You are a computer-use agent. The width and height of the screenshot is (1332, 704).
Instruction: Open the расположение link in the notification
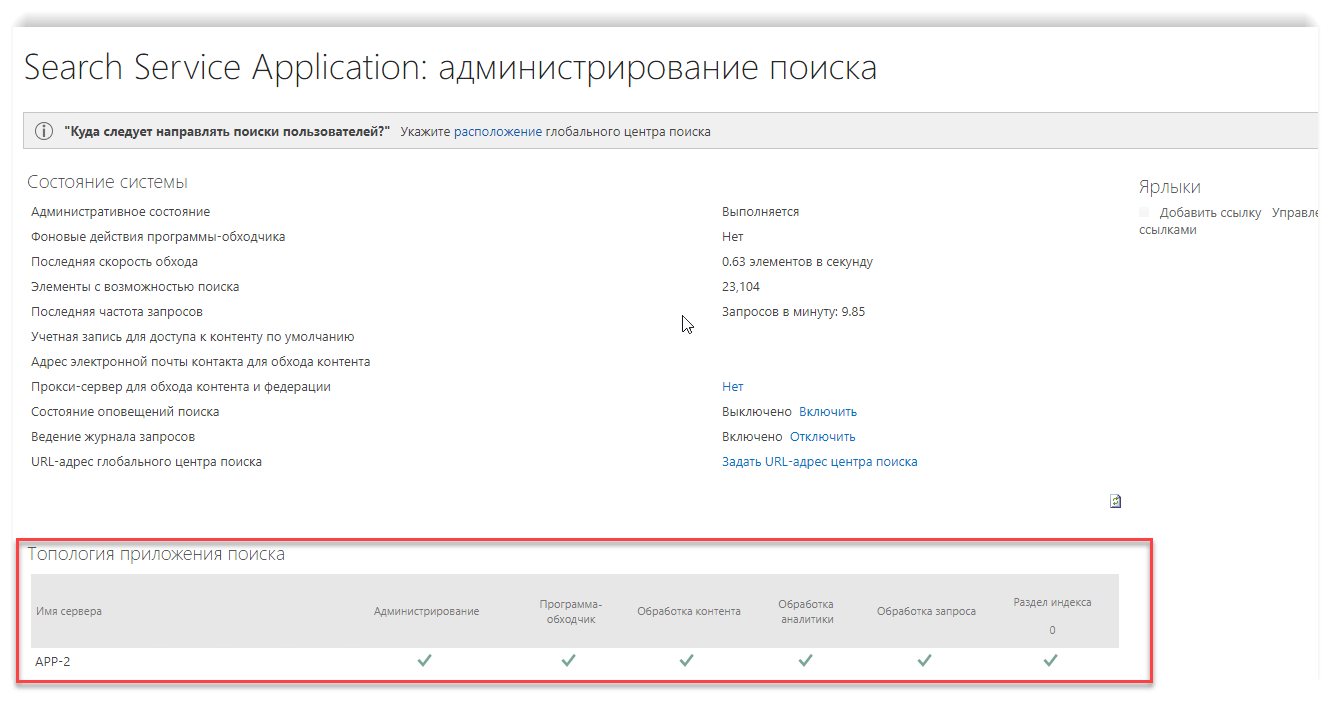(498, 132)
